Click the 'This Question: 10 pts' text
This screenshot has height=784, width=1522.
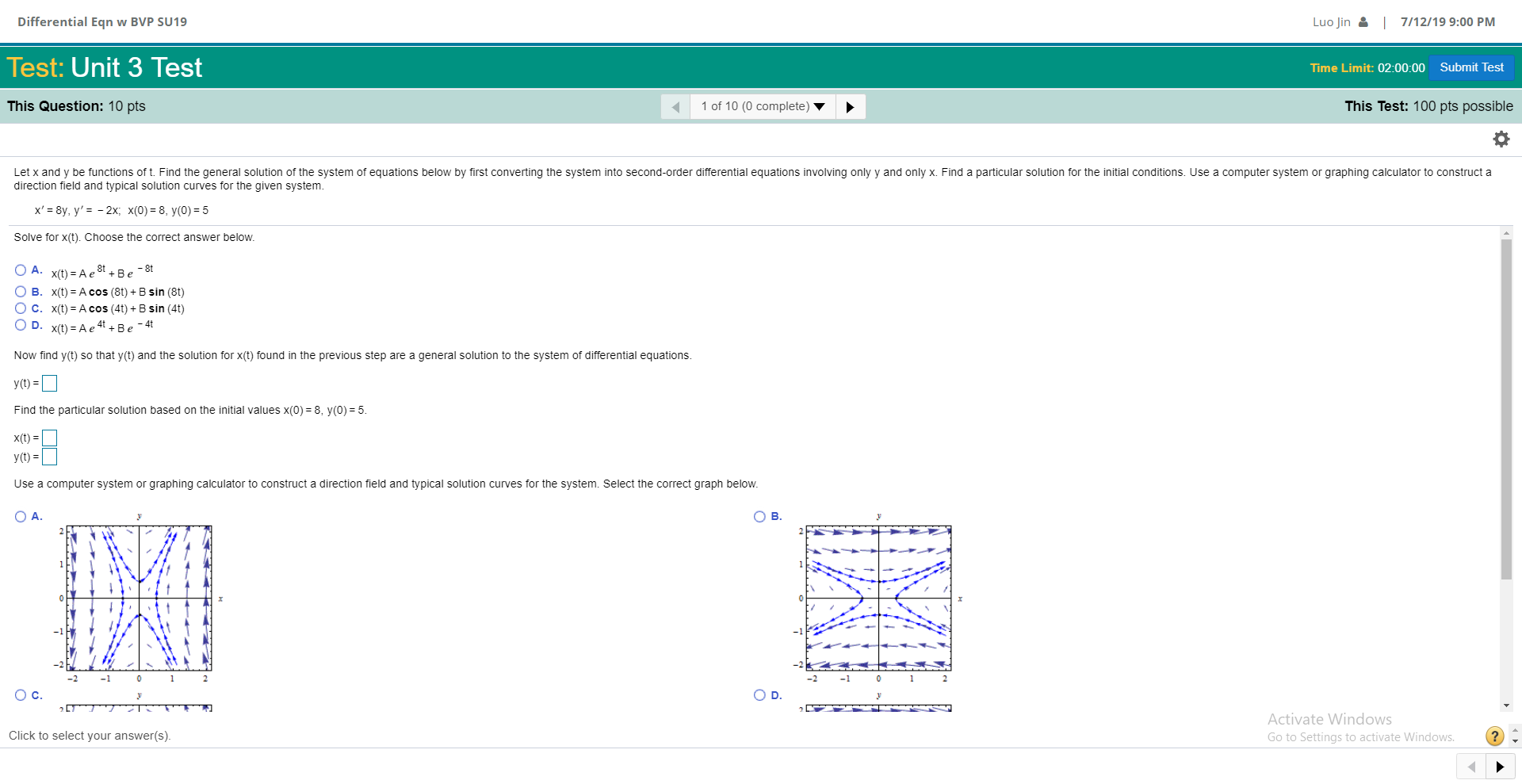coord(76,106)
